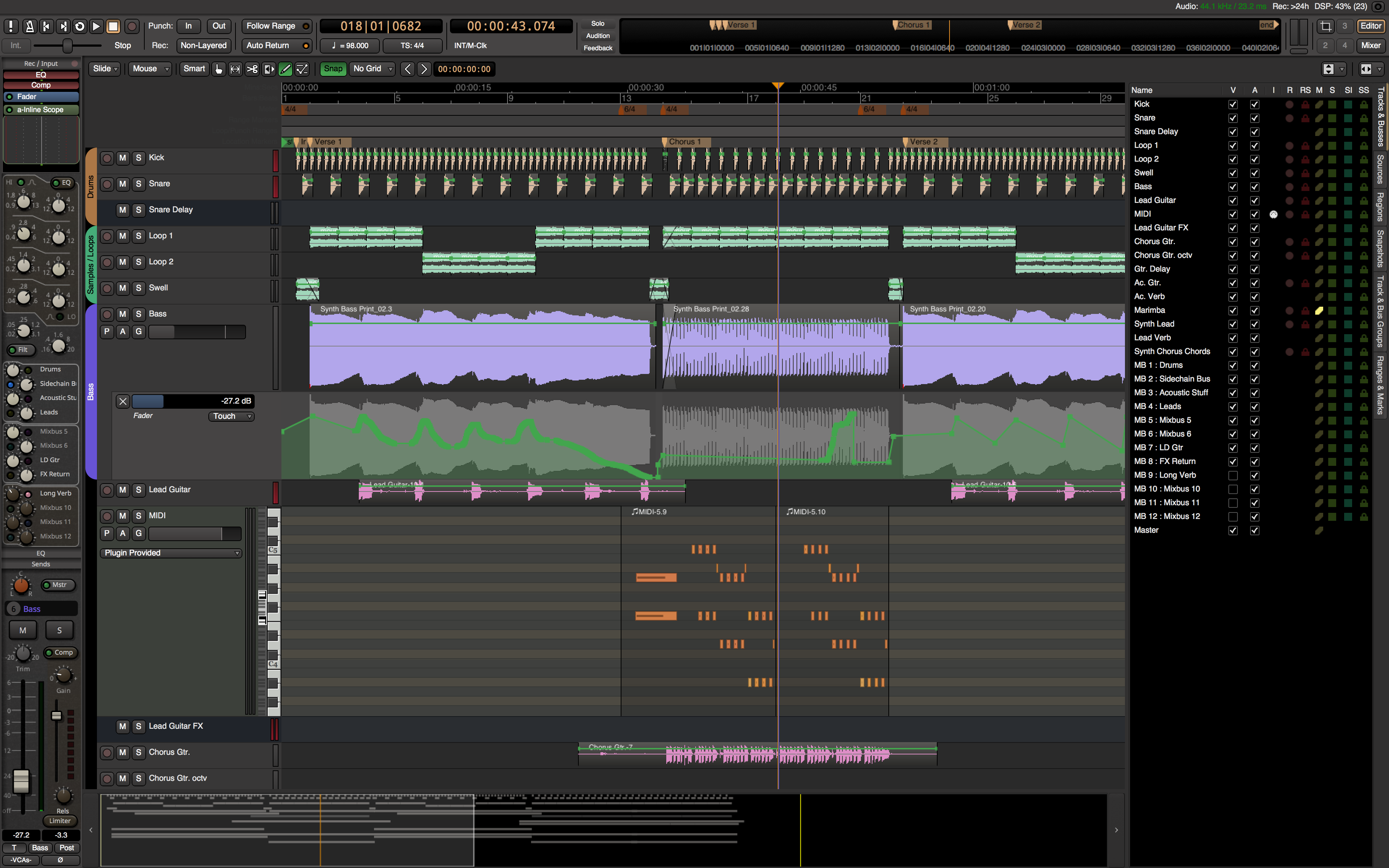Select the Grab/Object tool
The image size is (1389, 868).
click(219, 69)
